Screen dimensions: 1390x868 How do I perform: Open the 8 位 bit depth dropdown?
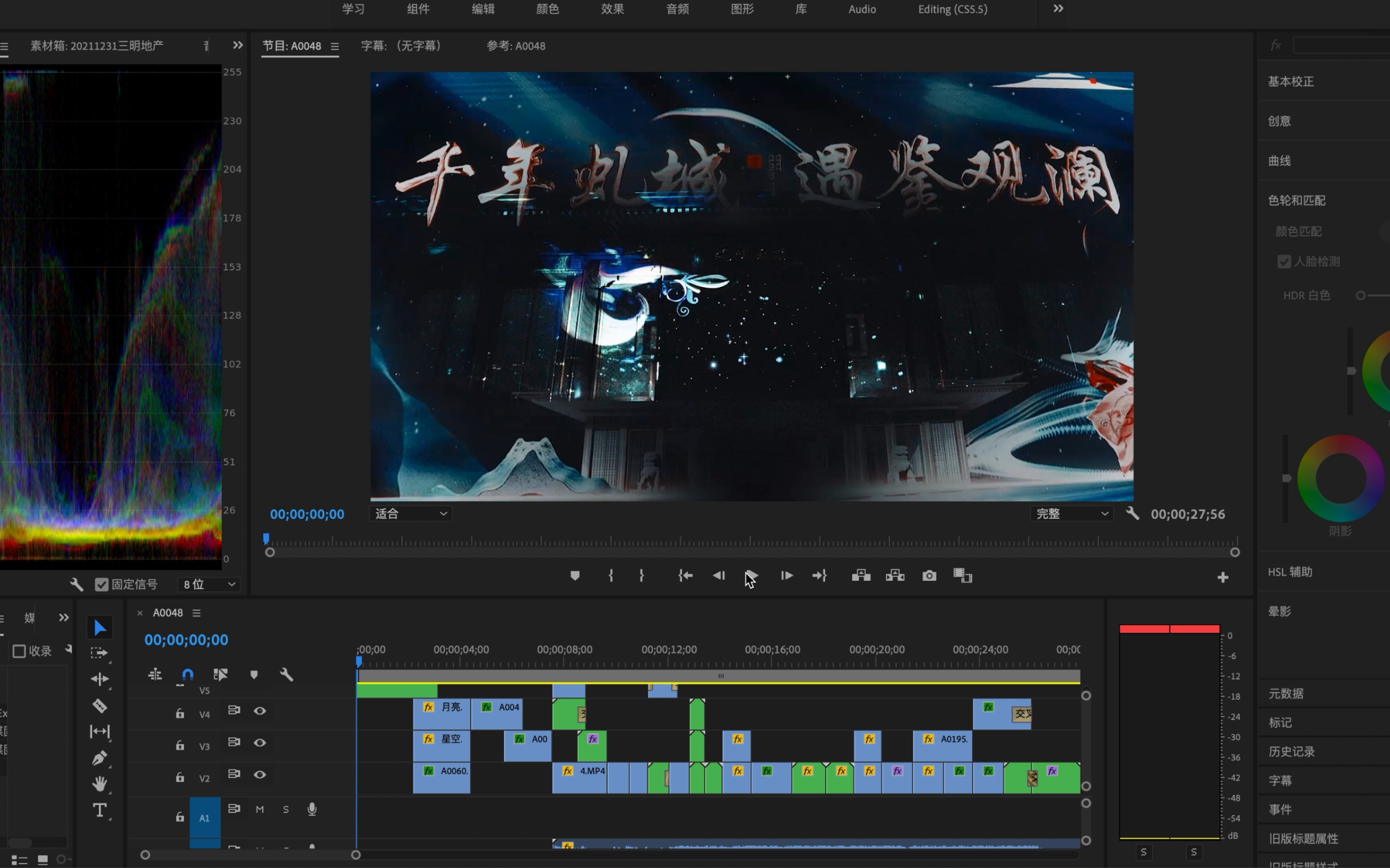(x=208, y=584)
